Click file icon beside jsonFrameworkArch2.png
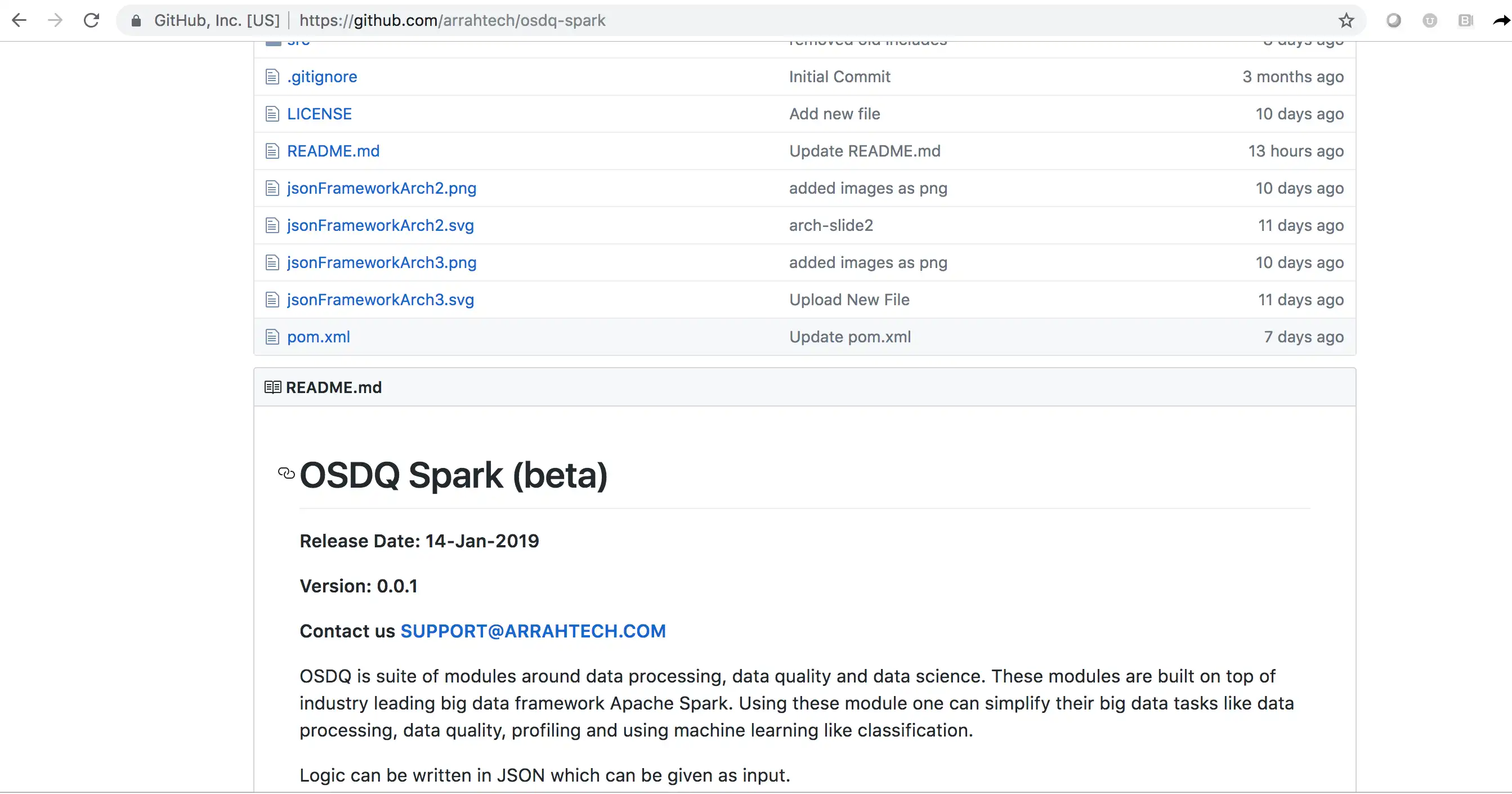The image size is (1512, 794). click(272, 189)
